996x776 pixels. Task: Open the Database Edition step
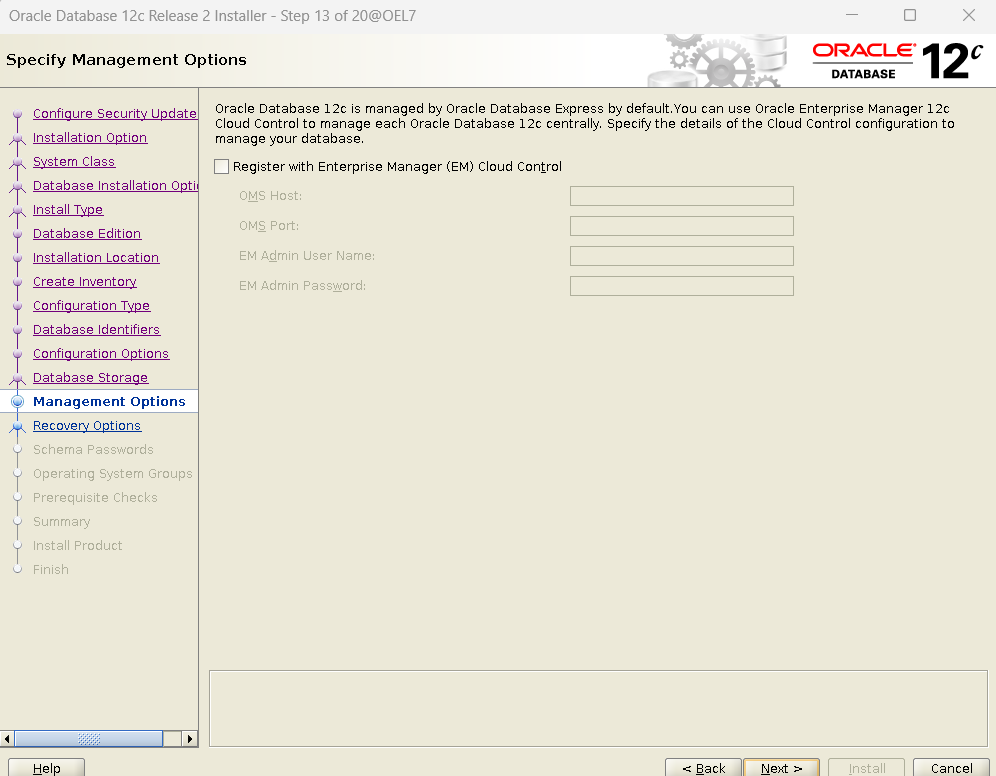[87, 234]
